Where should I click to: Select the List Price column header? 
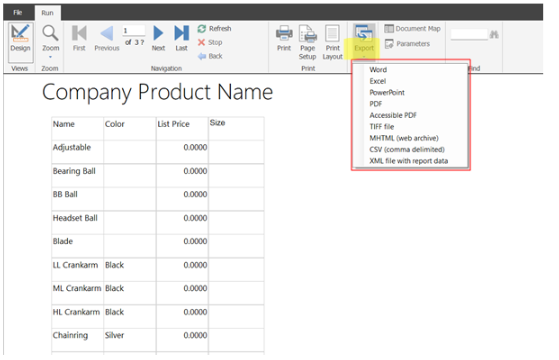click(x=182, y=128)
